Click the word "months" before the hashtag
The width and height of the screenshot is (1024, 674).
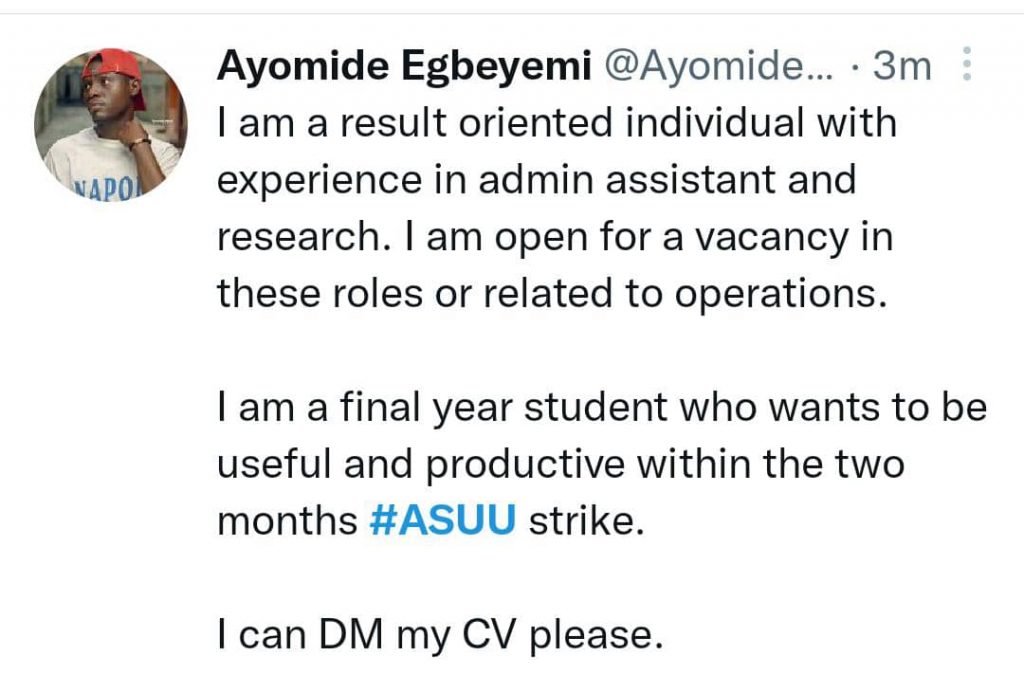[287, 522]
